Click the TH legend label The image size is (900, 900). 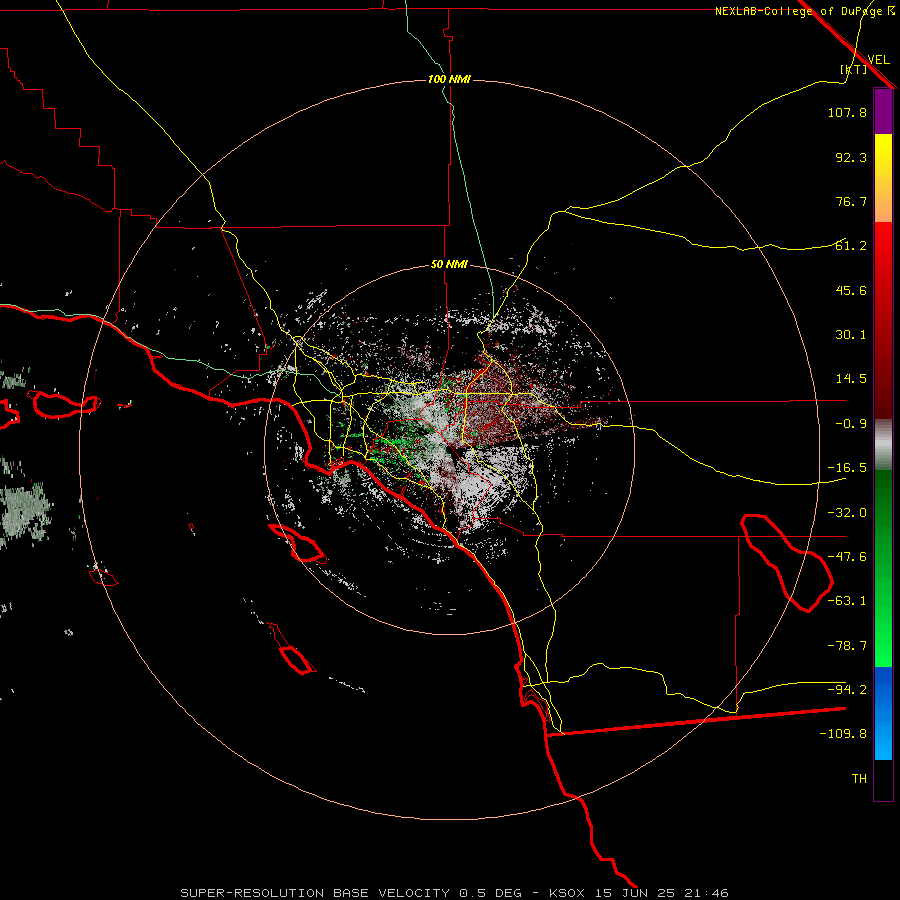(859, 779)
